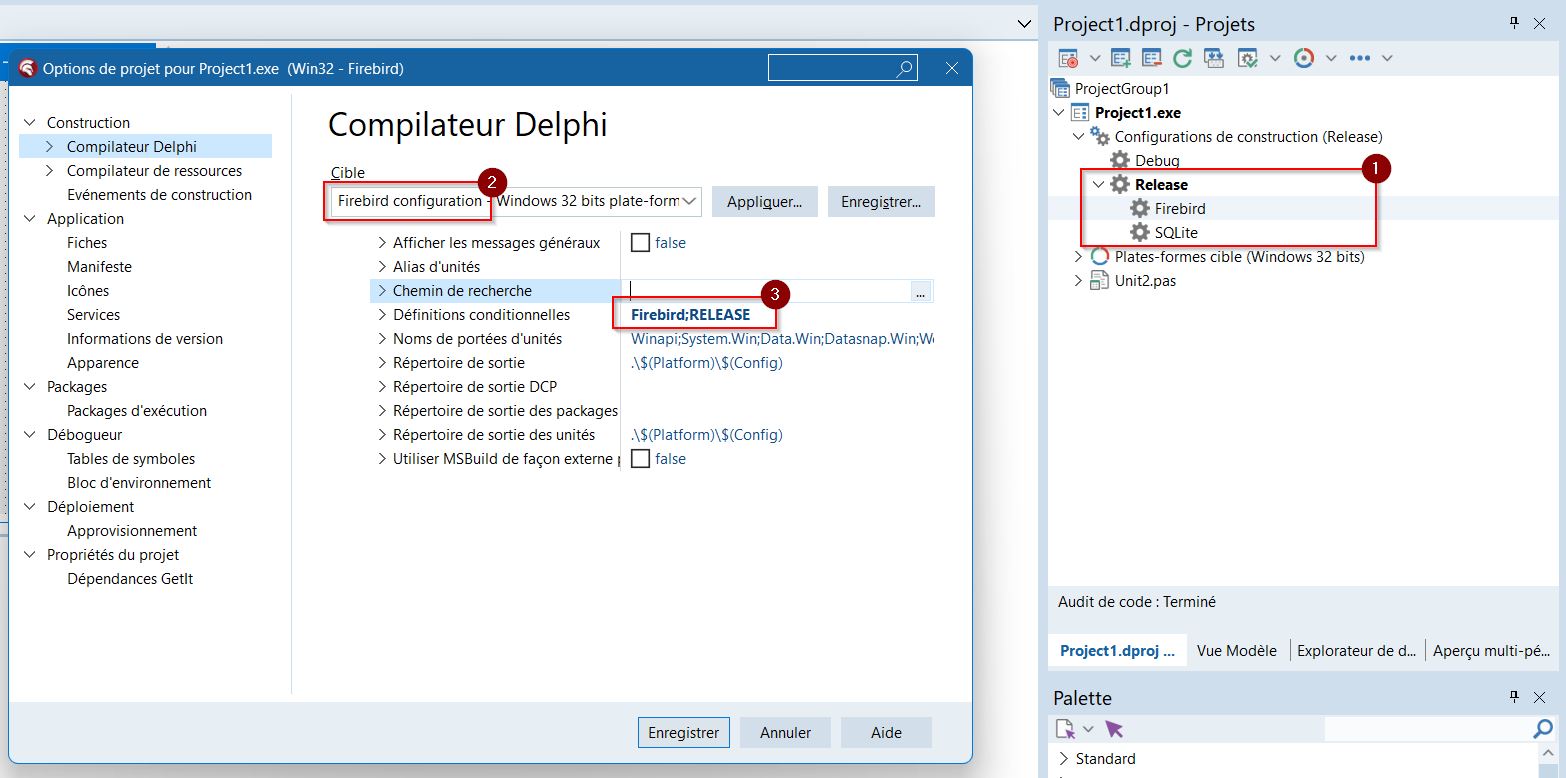Collapse the Project1.exe node in project tree
Image resolution: width=1566 pixels, height=778 pixels.
point(1060,113)
